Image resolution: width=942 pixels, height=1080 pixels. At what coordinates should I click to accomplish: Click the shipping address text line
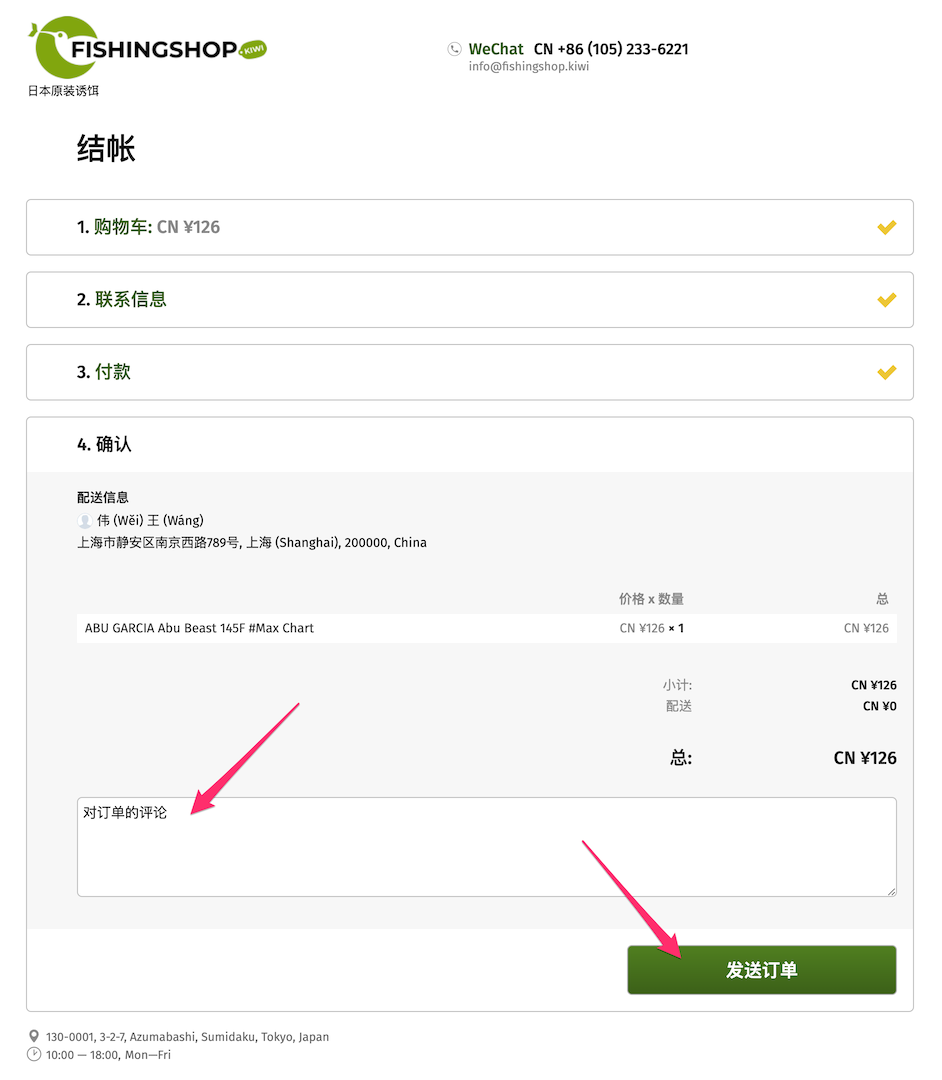point(251,543)
